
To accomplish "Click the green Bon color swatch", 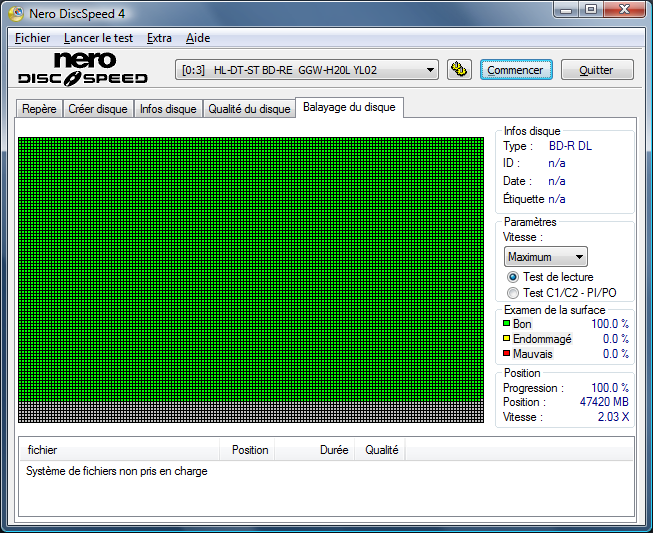I will tap(507, 324).
